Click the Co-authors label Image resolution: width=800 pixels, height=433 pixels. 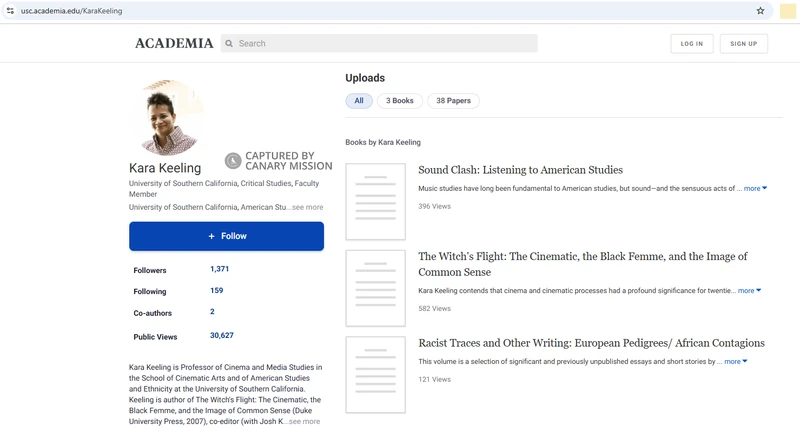click(x=153, y=313)
